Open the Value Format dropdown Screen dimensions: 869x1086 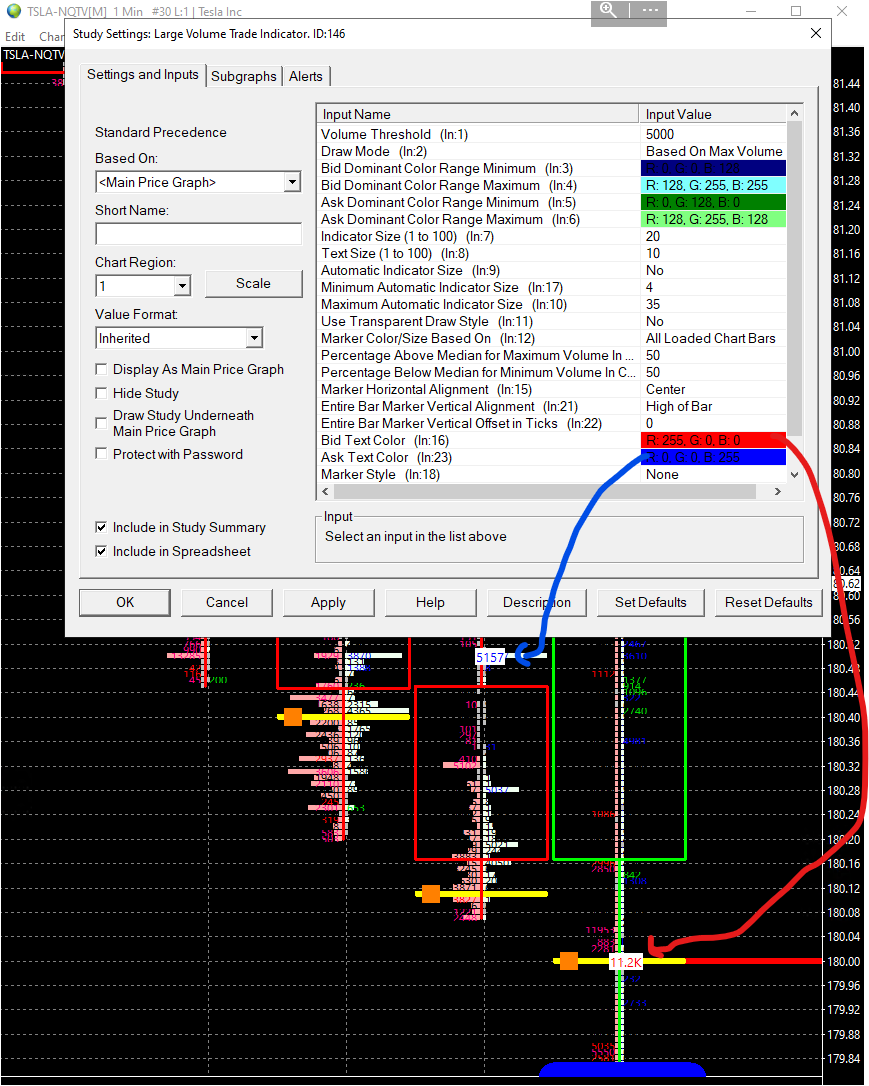click(254, 338)
